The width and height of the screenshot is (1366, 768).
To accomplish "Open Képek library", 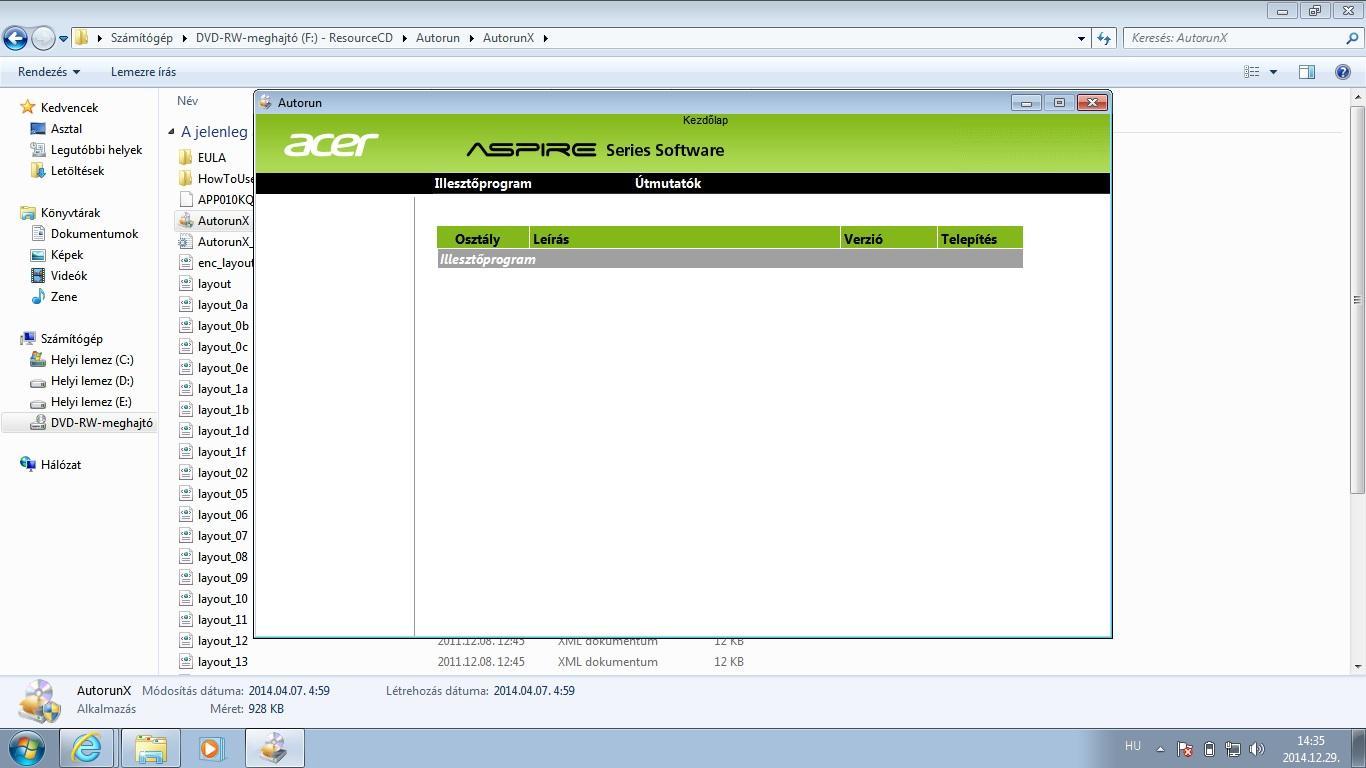I will pyautogui.click(x=67, y=254).
